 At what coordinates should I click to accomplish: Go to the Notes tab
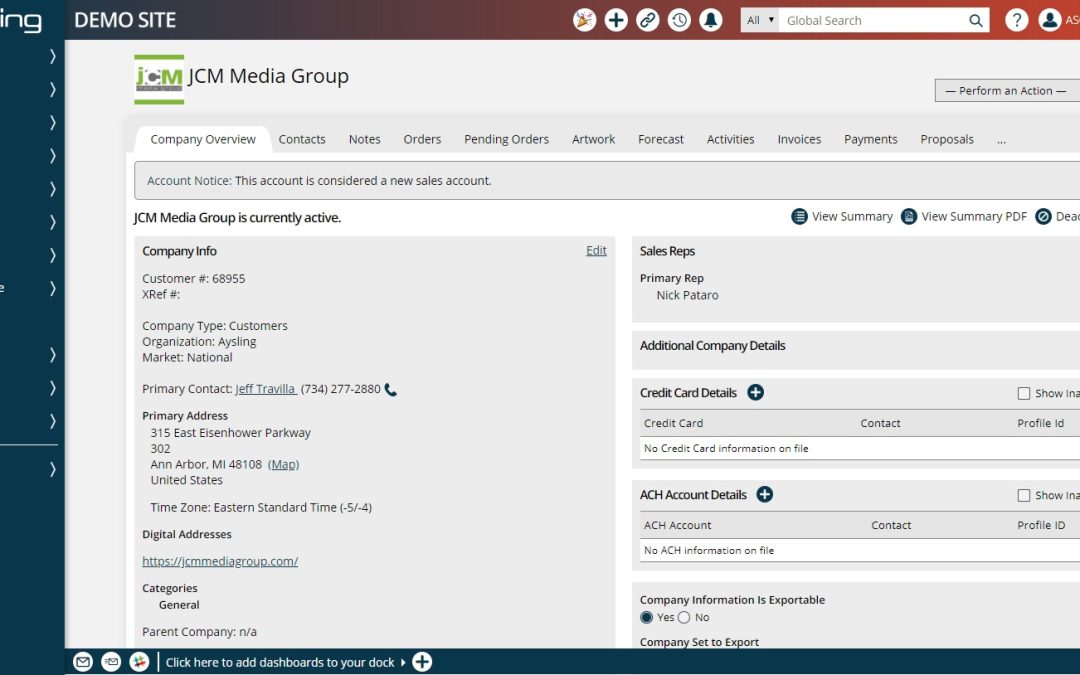364,139
